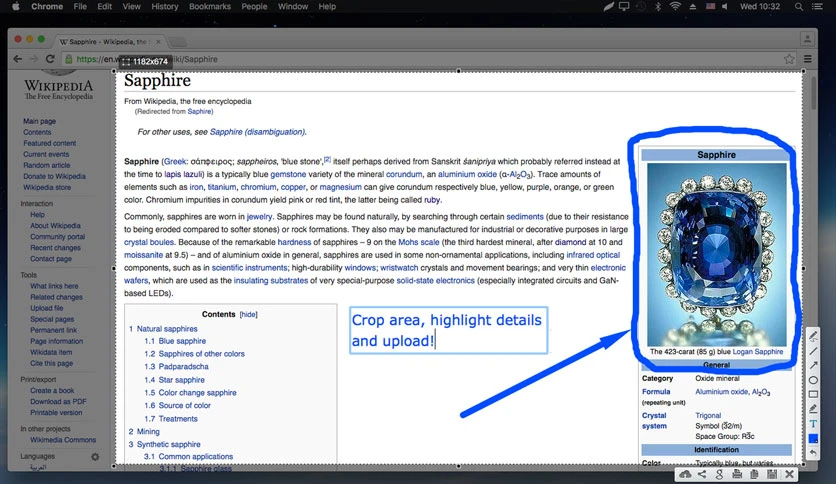The width and height of the screenshot is (836, 484).
Task: Choose the Rectangle shape tool
Action: coord(813,394)
